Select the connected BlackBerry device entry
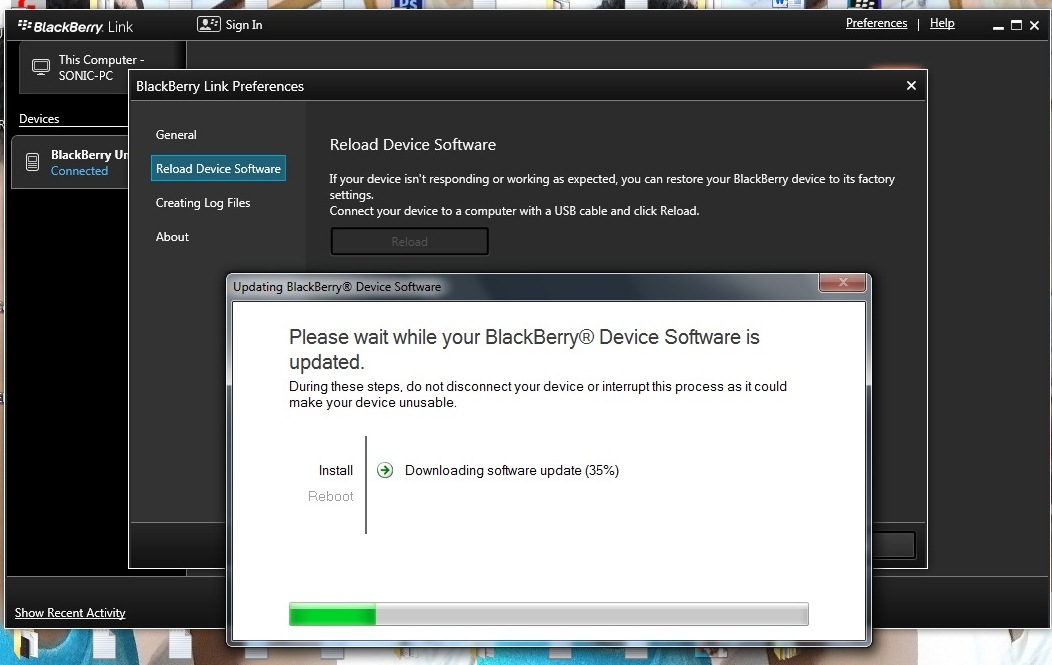1052x665 pixels. click(x=70, y=162)
